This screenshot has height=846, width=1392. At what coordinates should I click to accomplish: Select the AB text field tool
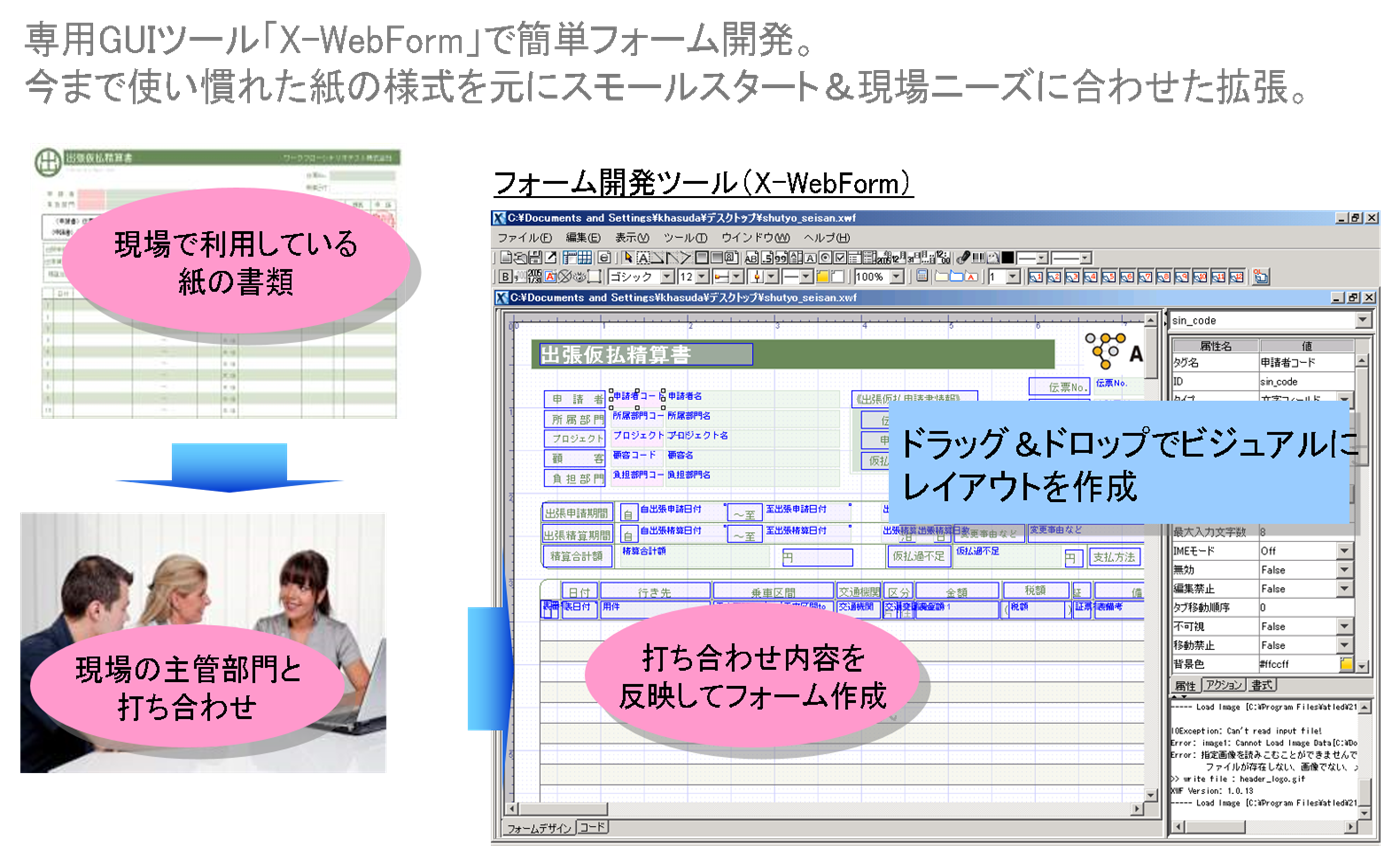pos(752,258)
